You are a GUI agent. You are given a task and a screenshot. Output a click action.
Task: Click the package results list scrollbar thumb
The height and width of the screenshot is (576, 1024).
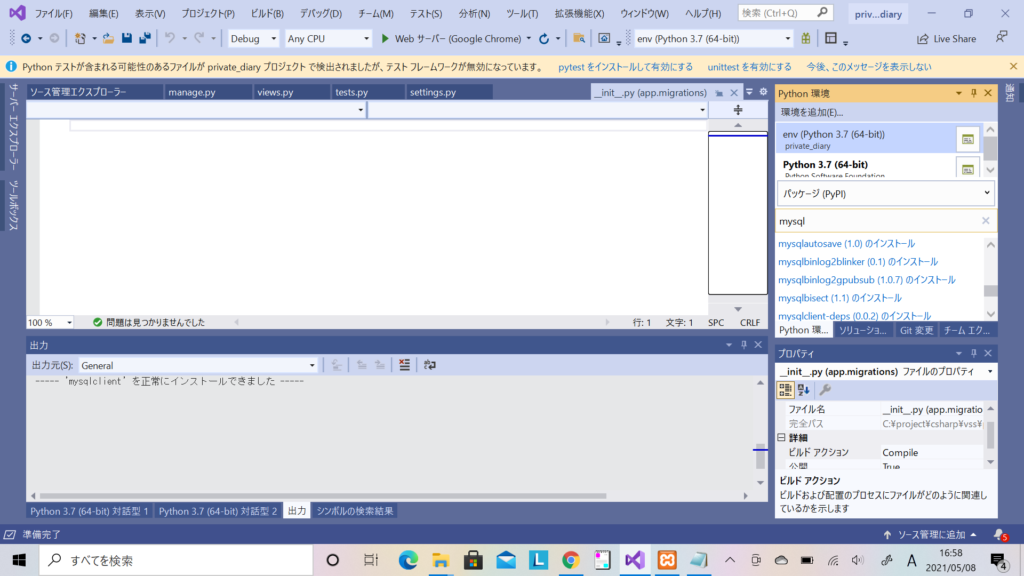click(991, 290)
